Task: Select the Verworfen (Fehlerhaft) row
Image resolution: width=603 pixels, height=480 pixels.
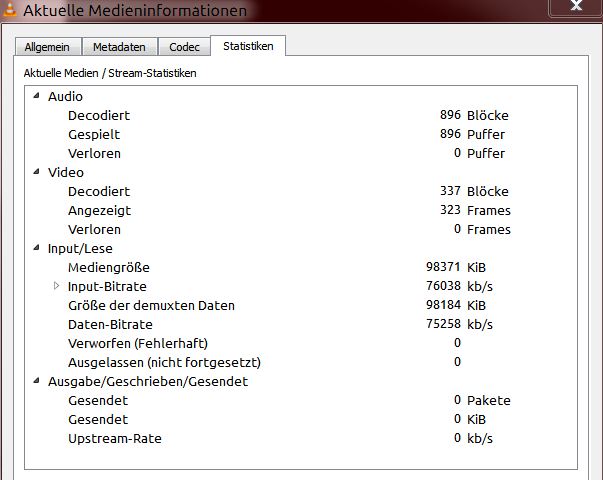Action: click(301, 343)
